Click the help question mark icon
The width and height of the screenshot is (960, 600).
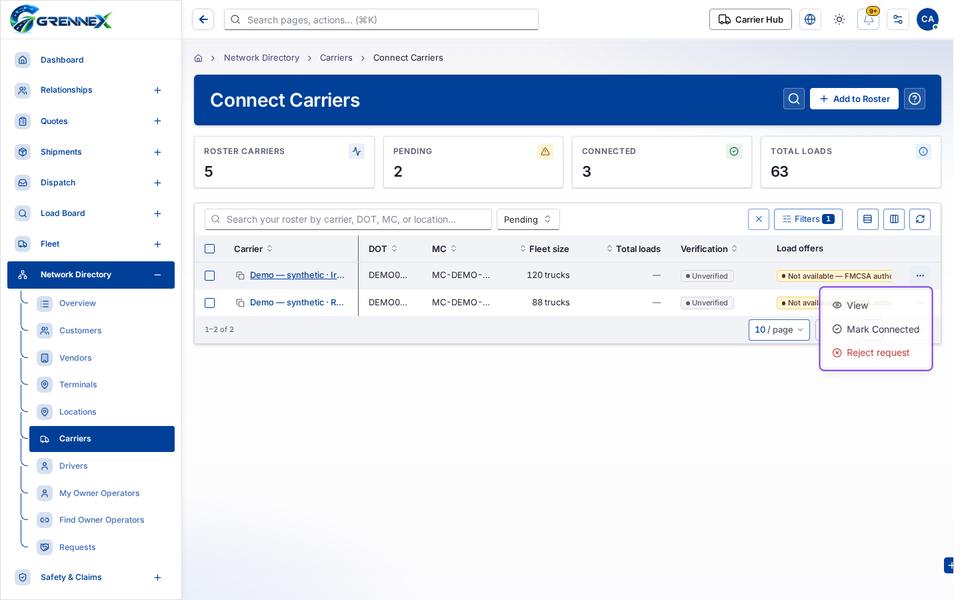pos(914,99)
